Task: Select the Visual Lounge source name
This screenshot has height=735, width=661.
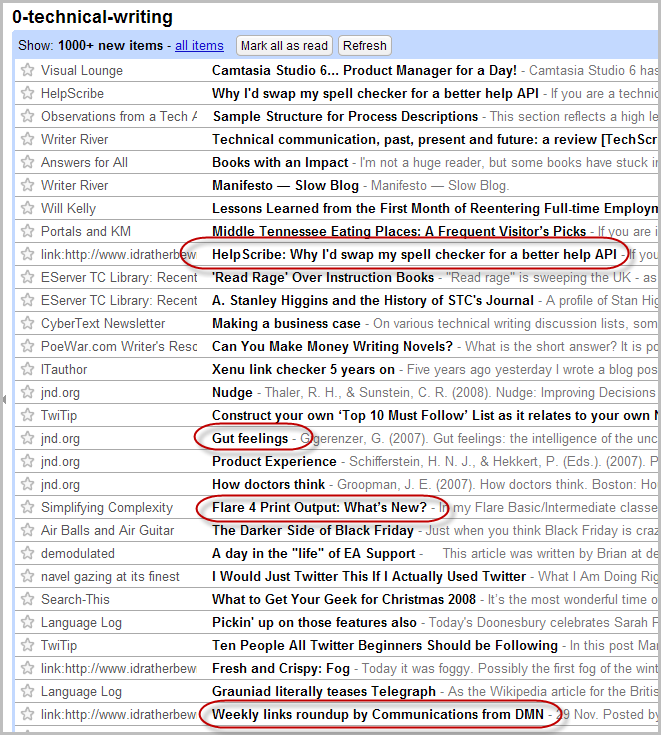Action: pyautogui.click(x=82, y=70)
